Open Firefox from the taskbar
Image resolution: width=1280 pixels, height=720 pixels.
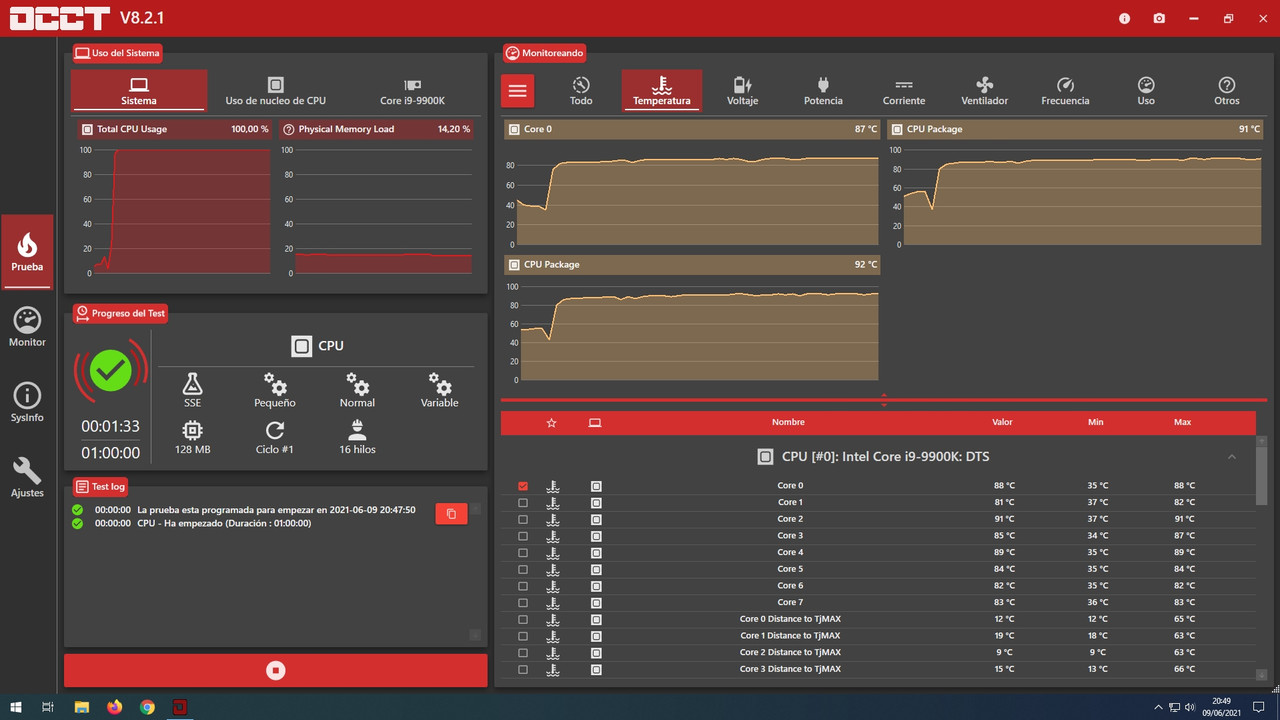coord(114,707)
